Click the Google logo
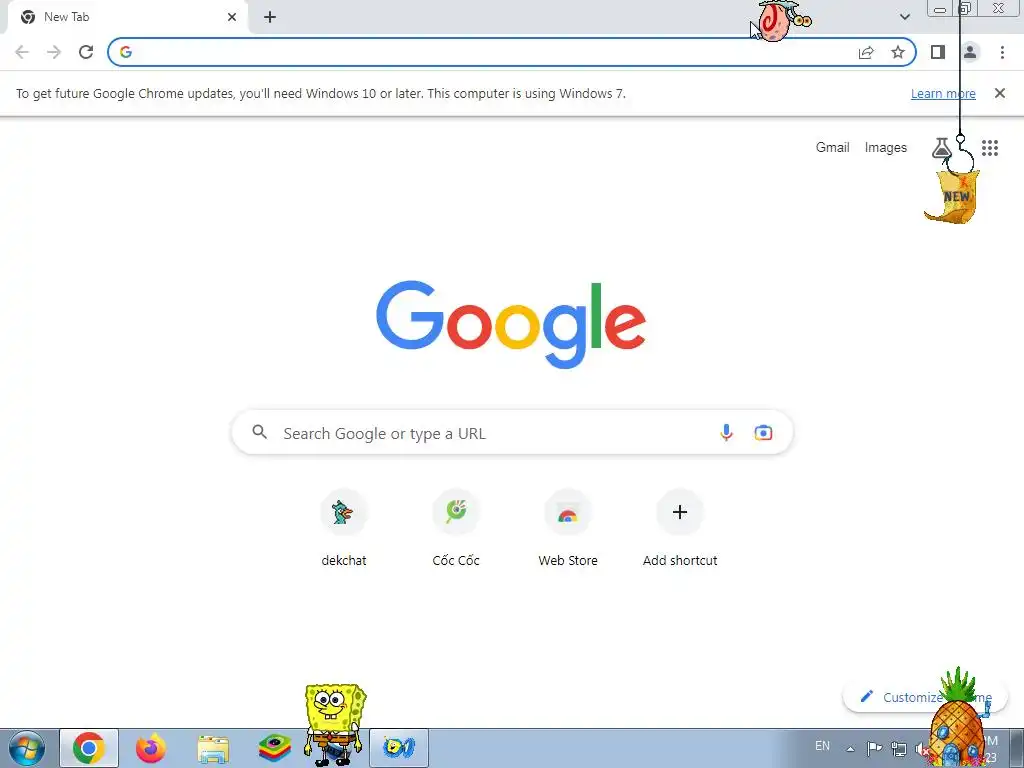 (x=511, y=324)
